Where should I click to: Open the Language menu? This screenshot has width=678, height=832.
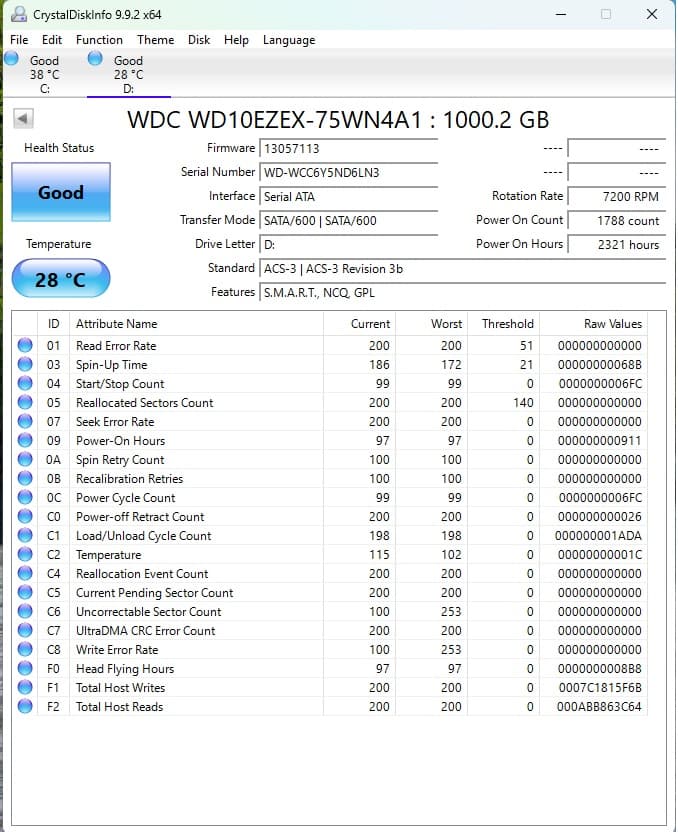289,40
